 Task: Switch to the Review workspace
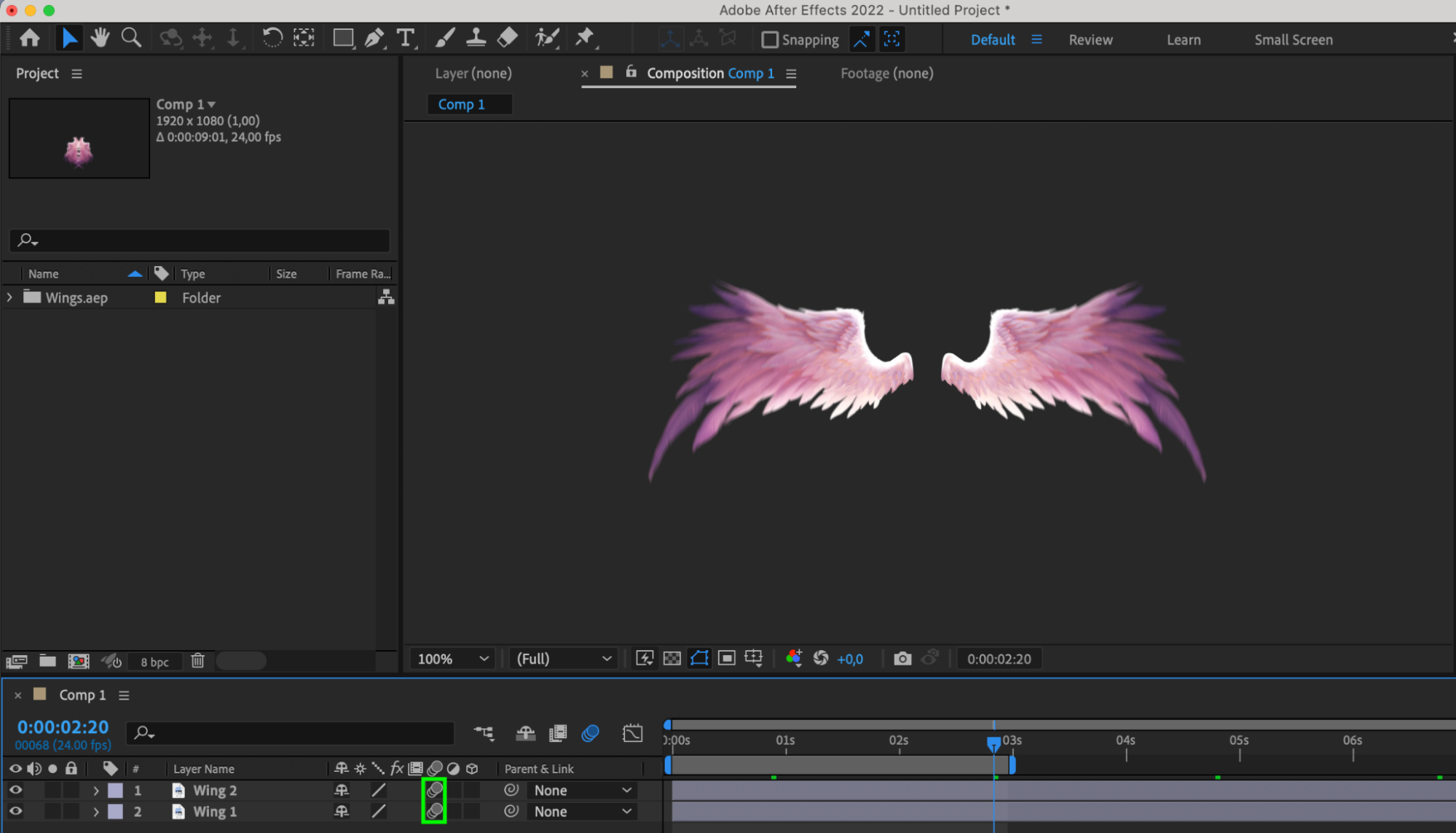tap(1090, 40)
